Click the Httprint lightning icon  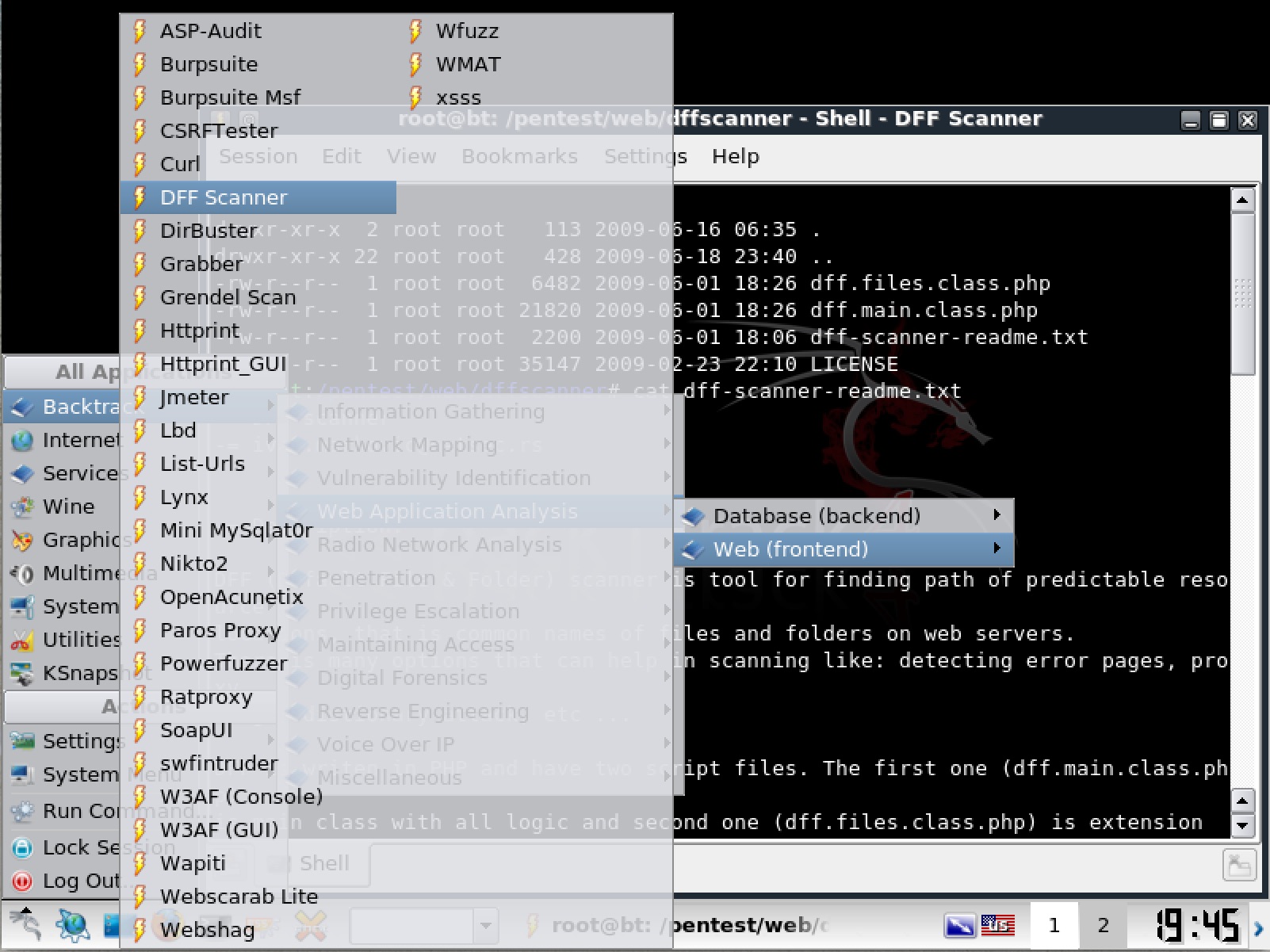pos(140,331)
